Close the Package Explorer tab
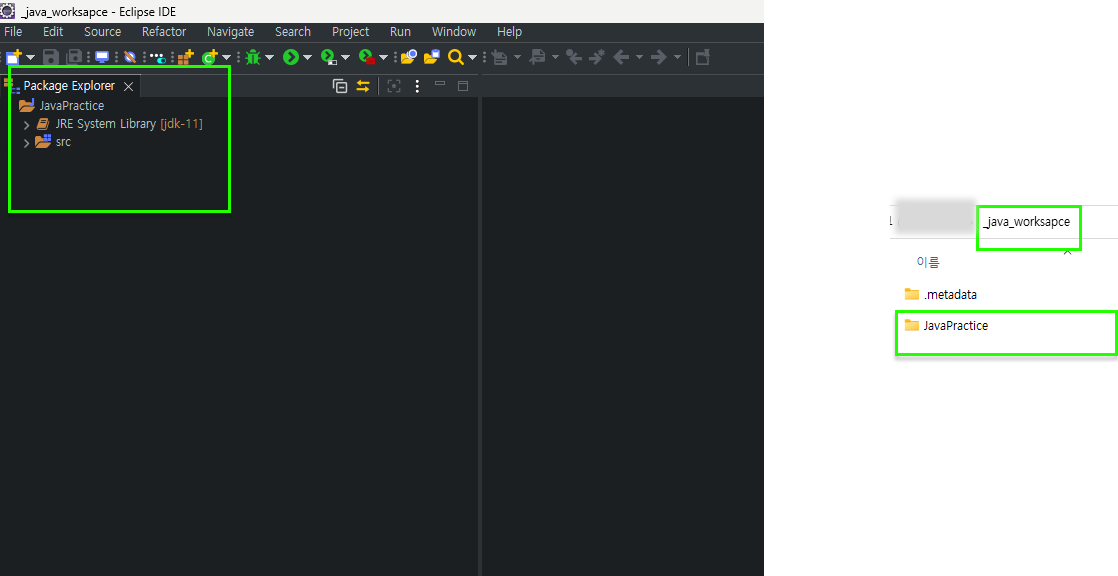 (128, 86)
